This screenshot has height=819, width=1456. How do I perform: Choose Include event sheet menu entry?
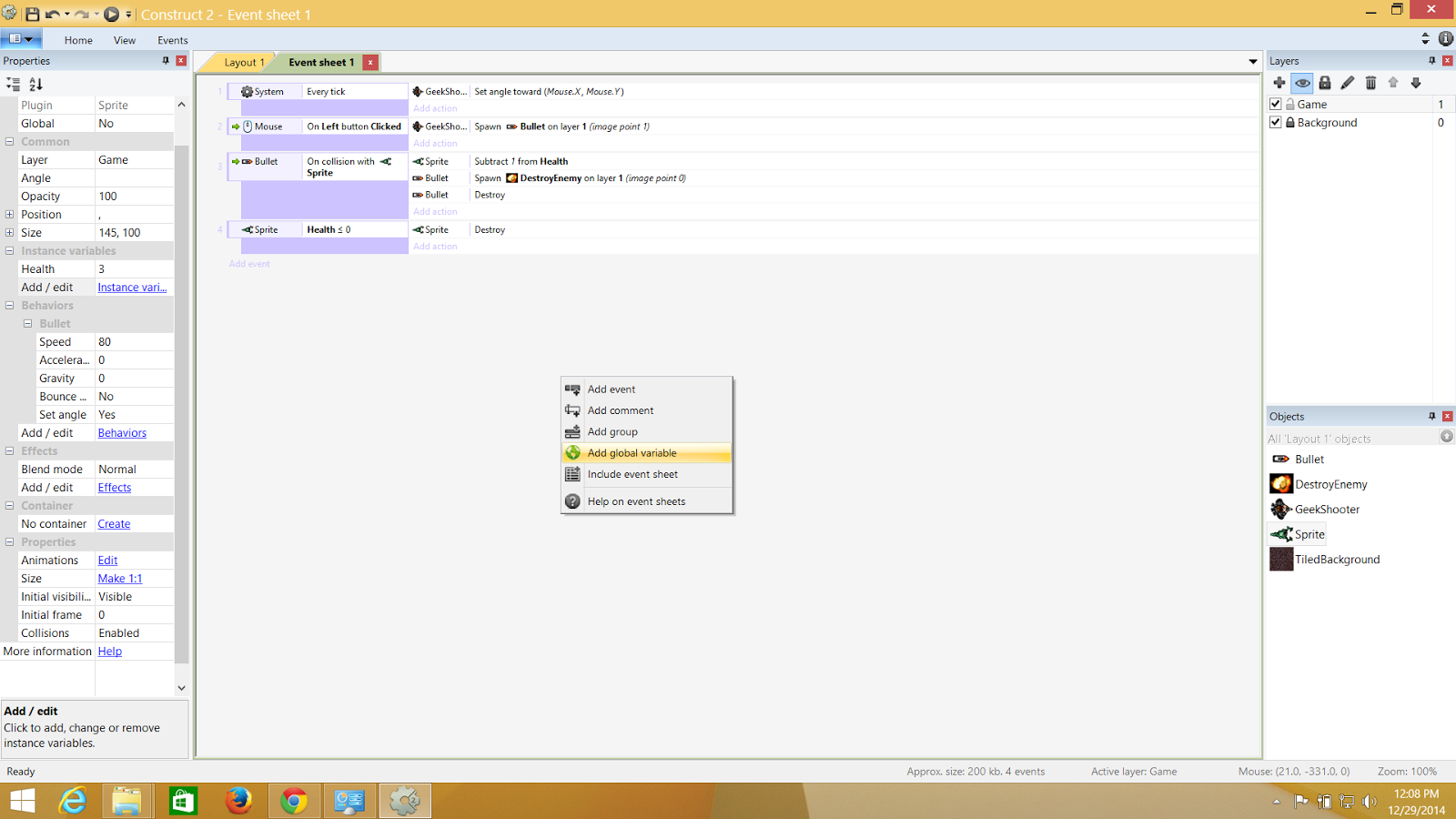[x=646, y=474]
